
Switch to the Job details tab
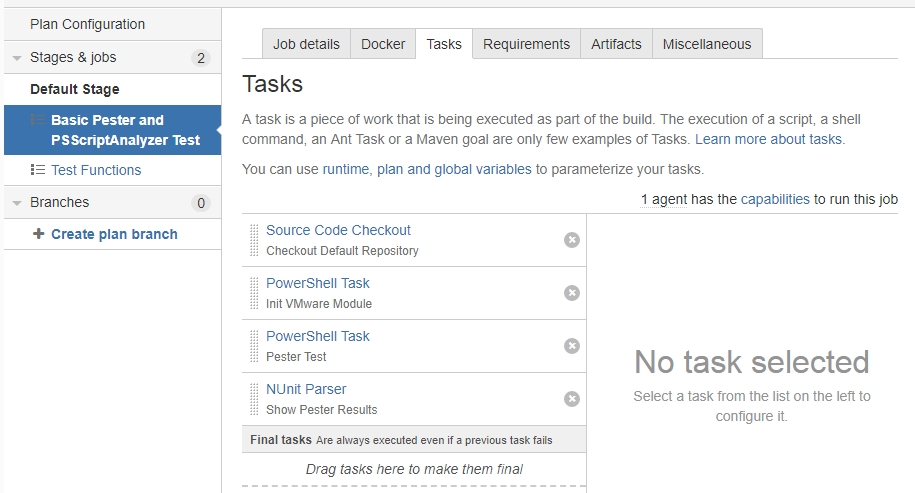pyautogui.click(x=306, y=44)
